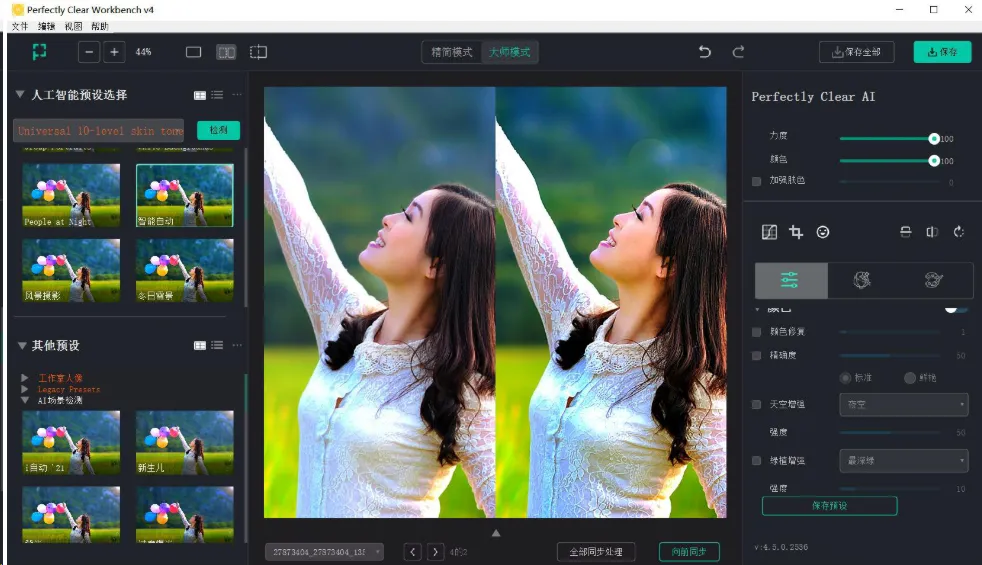Select the crop tool
Screen dimensions: 982x565
pyautogui.click(x=796, y=232)
